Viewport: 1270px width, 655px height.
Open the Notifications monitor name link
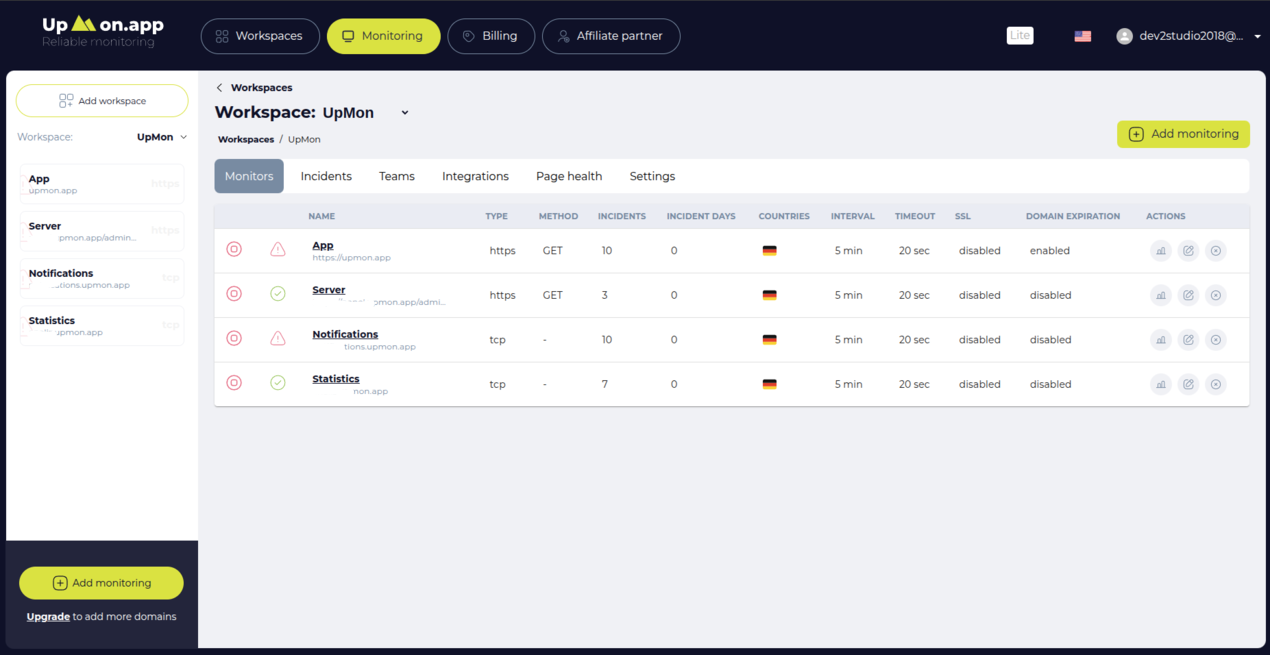tap(345, 334)
